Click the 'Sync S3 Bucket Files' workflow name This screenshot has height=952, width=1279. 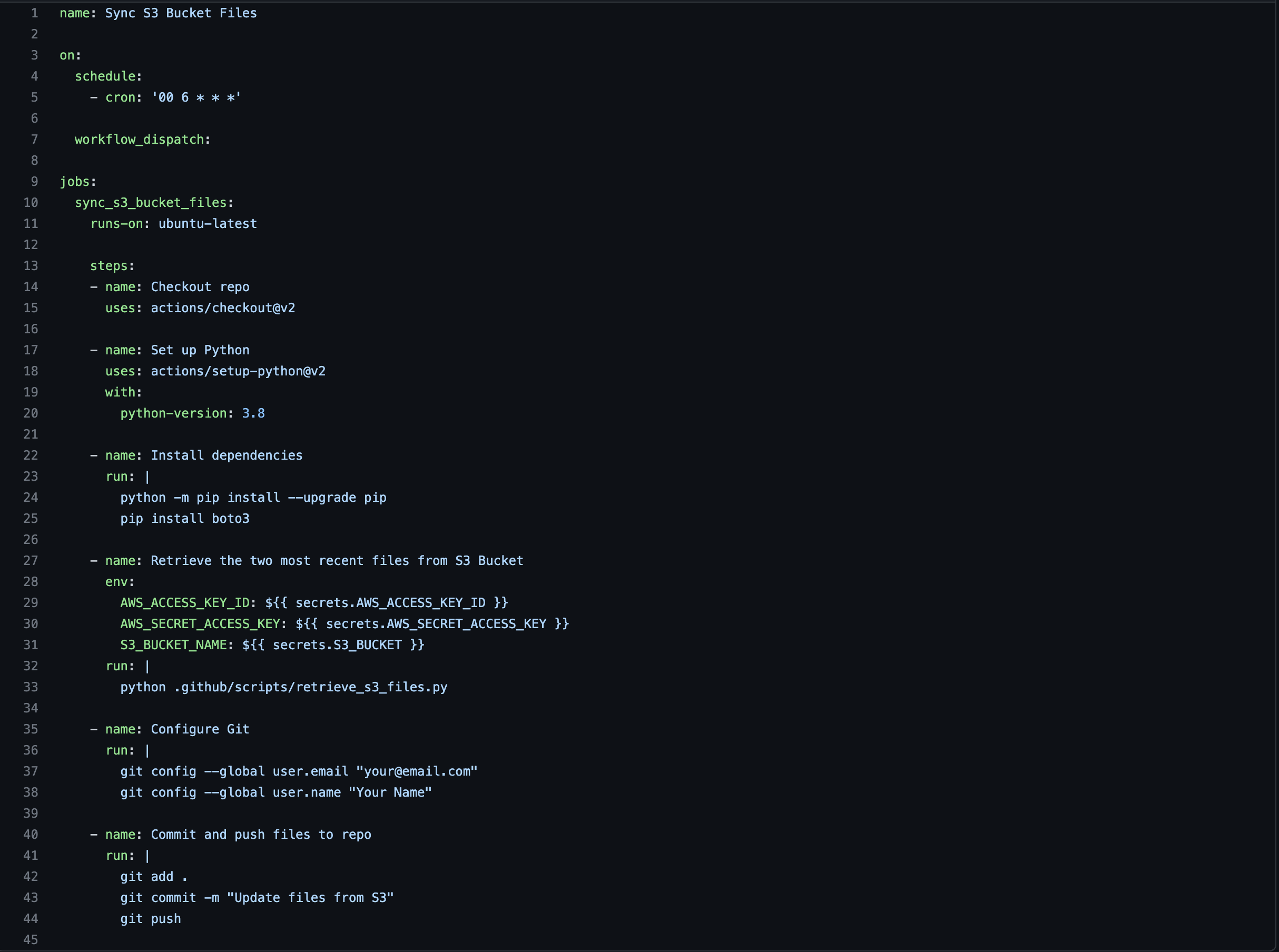(x=181, y=13)
